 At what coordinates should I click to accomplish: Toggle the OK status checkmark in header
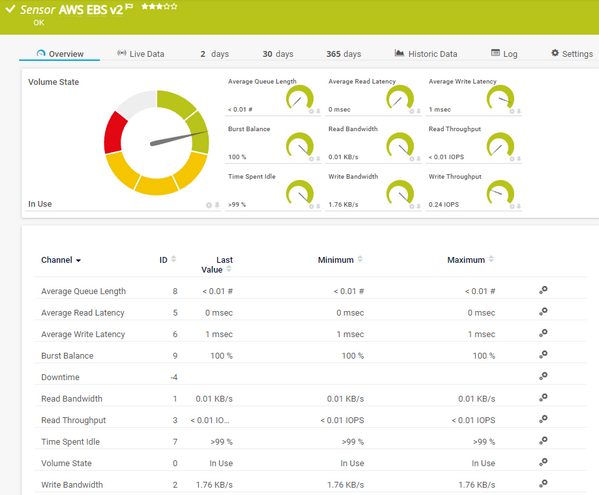click(10, 9)
